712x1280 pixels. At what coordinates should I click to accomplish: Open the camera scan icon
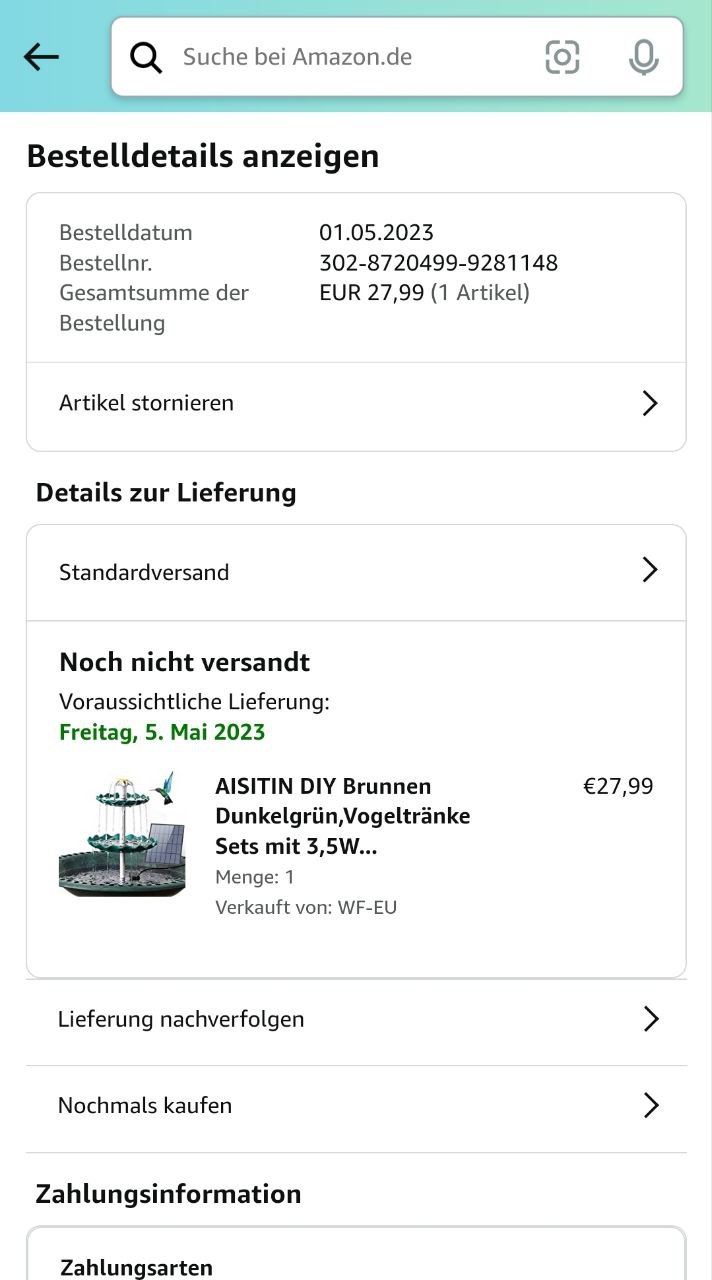click(562, 57)
